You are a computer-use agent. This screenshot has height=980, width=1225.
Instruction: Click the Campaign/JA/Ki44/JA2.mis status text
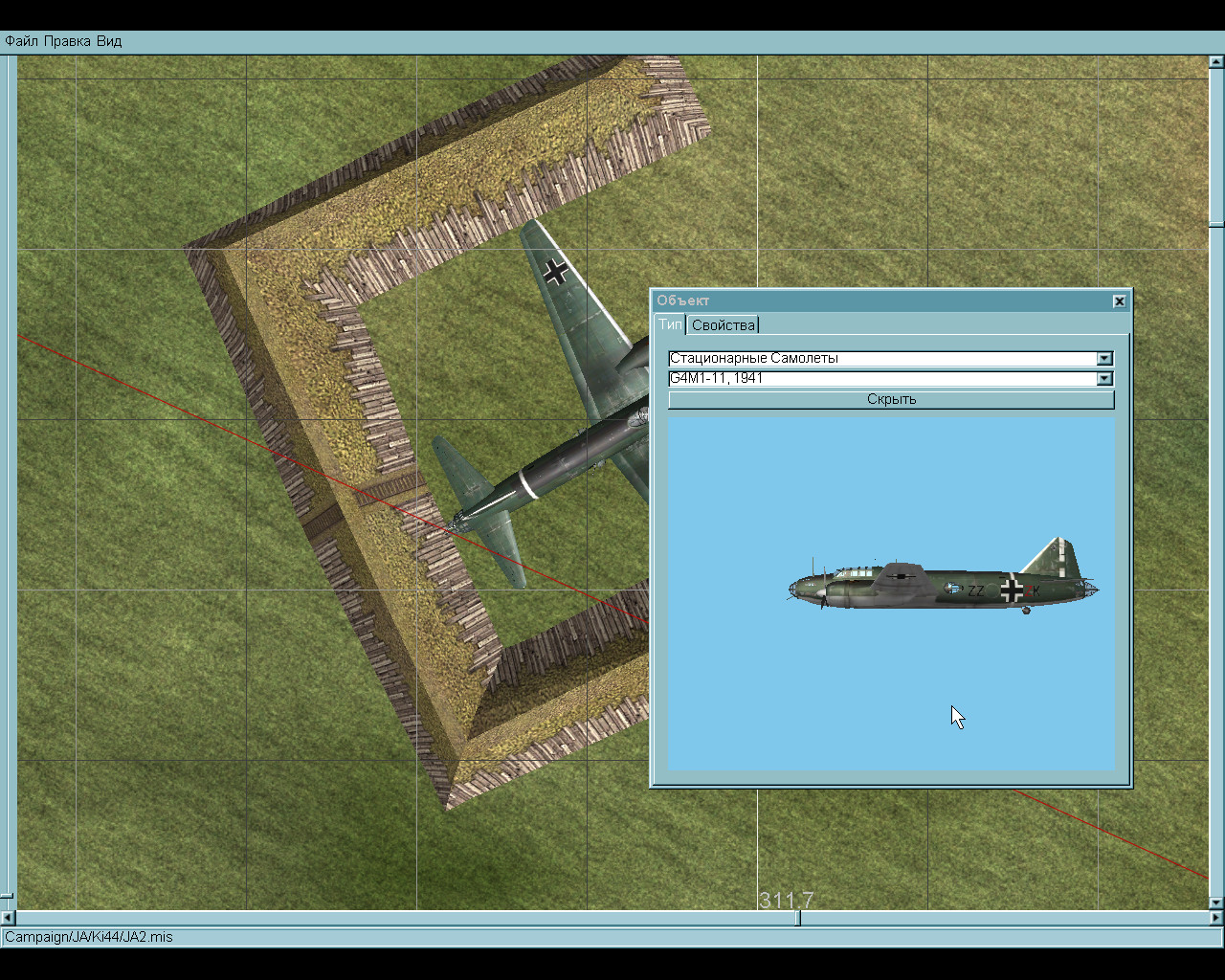89,937
